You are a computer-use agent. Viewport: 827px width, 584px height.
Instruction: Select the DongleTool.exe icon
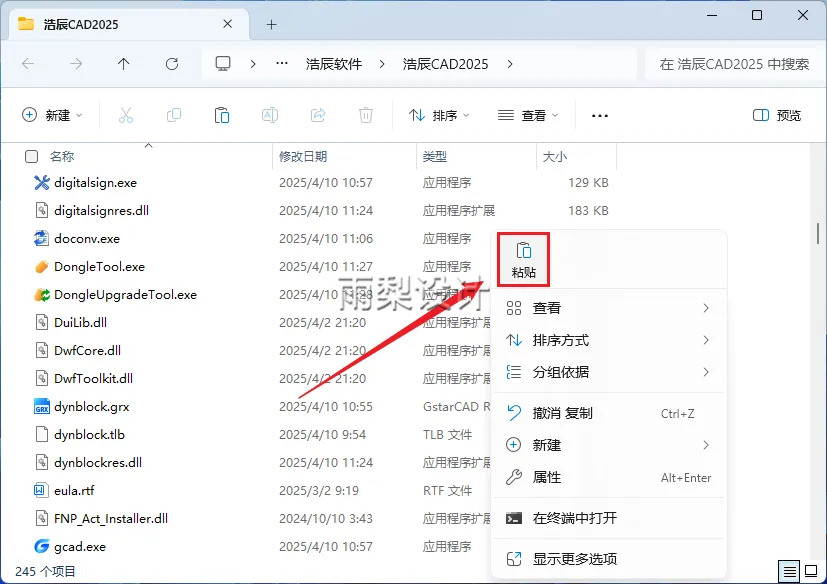tap(42, 266)
